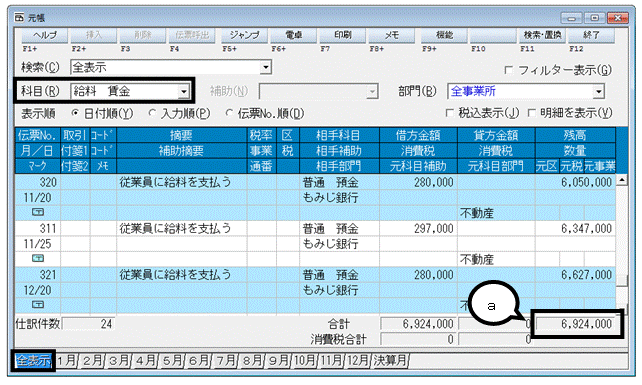Switch to the 5月 tab

point(172,361)
